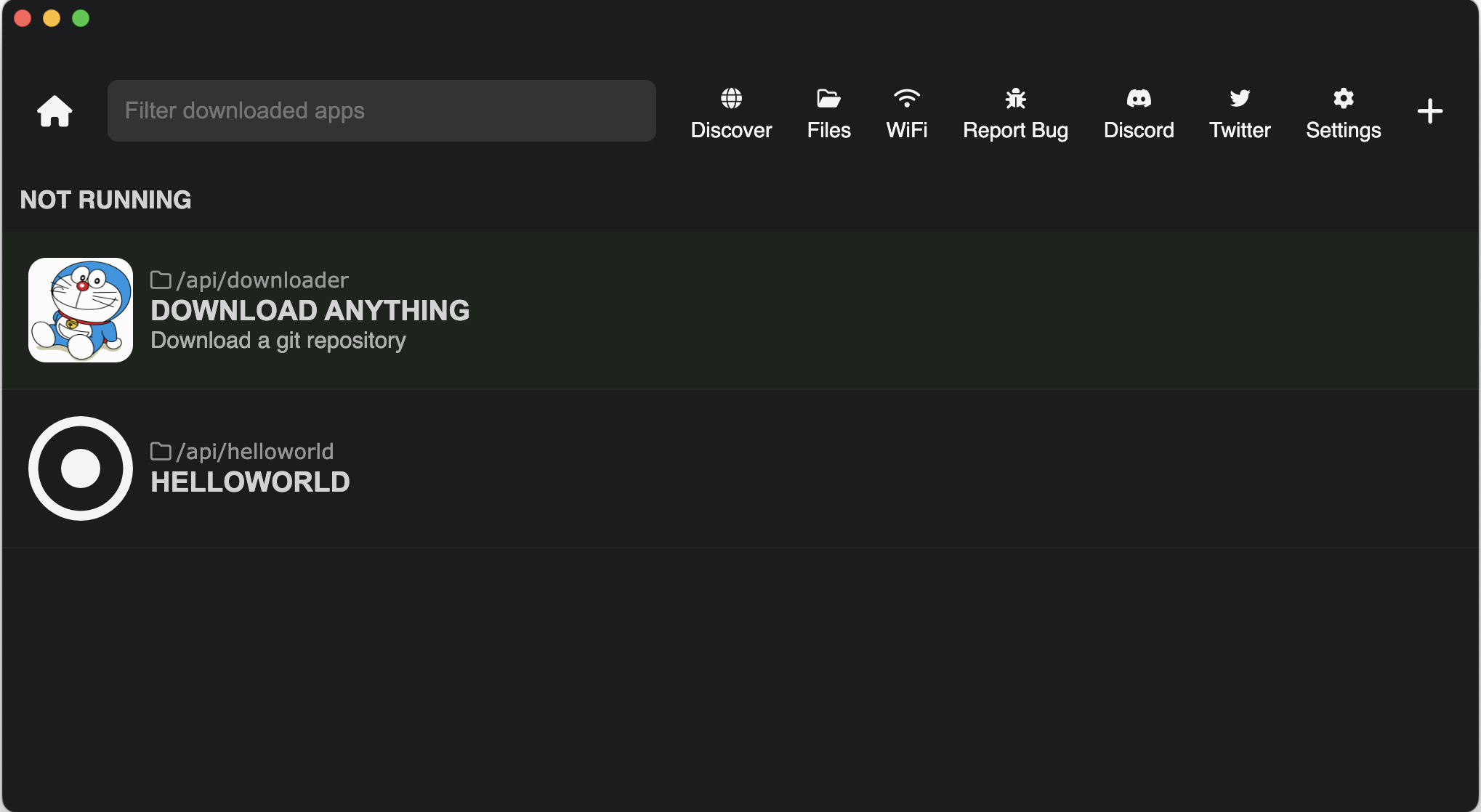
Task: Open the Files folder icon
Action: (x=828, y=98)
